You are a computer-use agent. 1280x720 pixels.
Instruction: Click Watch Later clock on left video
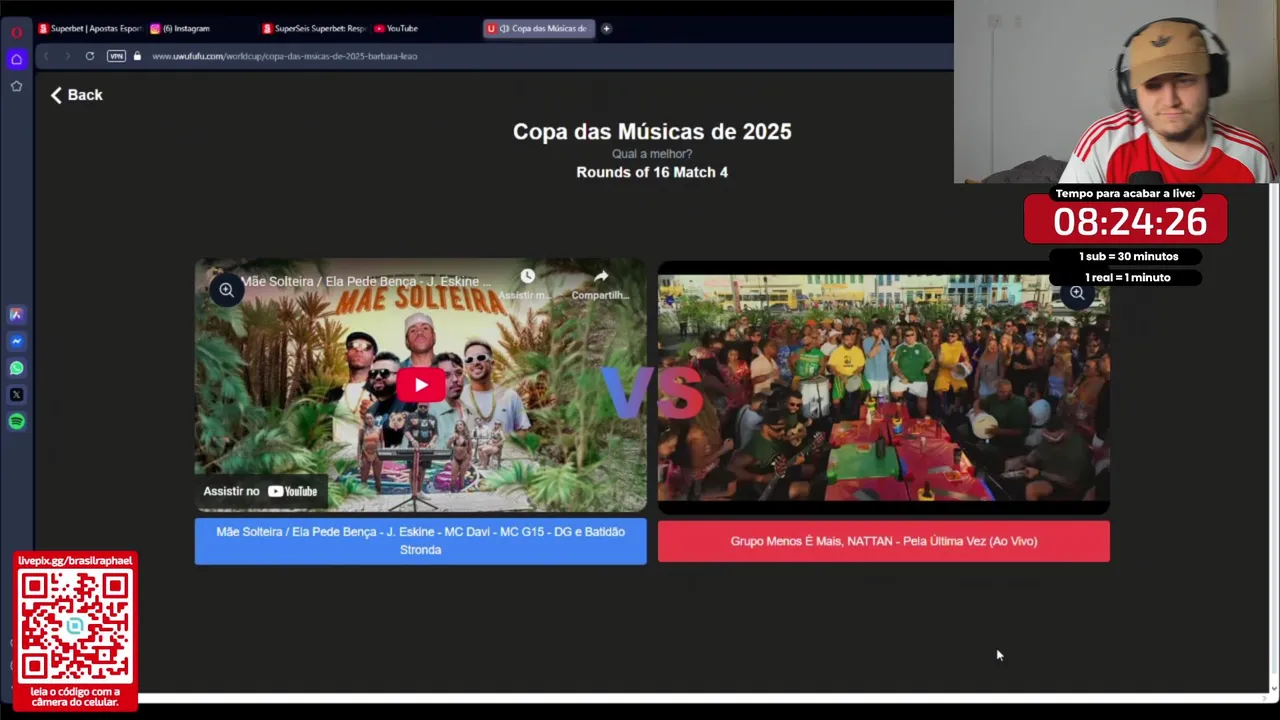tap(527, 281)
